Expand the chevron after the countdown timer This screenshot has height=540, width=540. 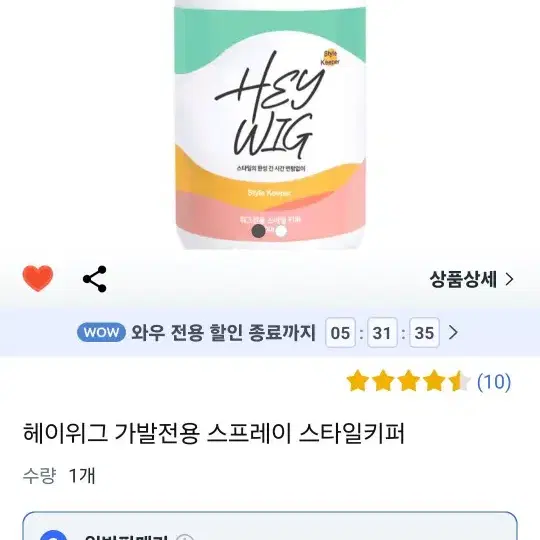click(453, 333)
